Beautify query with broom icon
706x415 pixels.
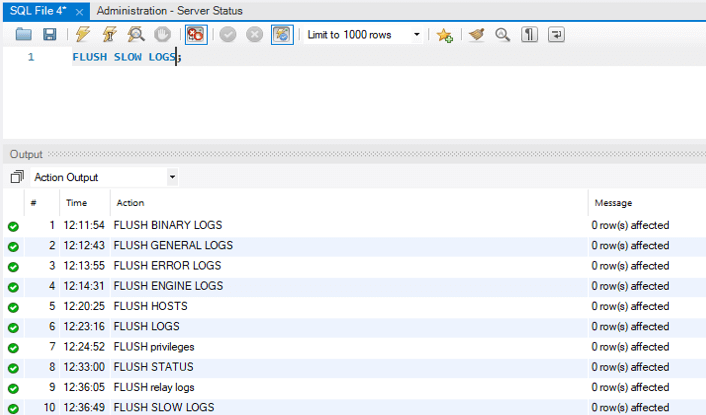click(476, 35)
